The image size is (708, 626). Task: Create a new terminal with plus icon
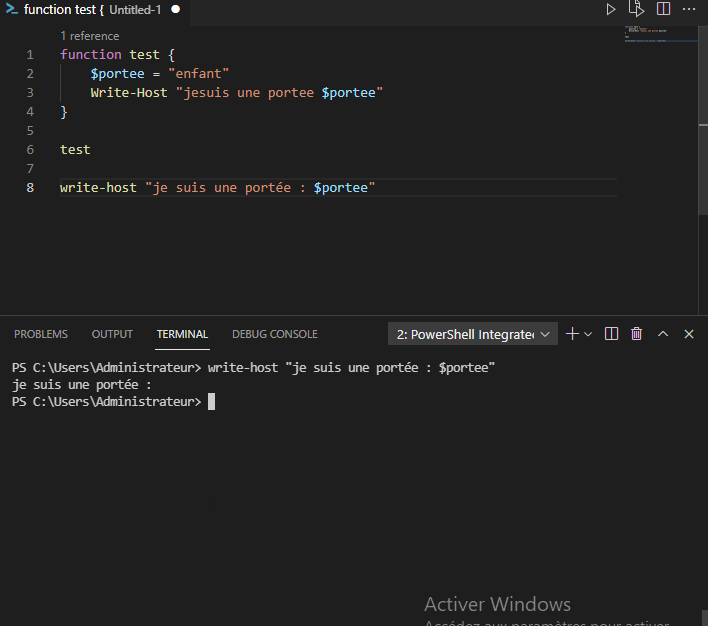pos(572,334)
